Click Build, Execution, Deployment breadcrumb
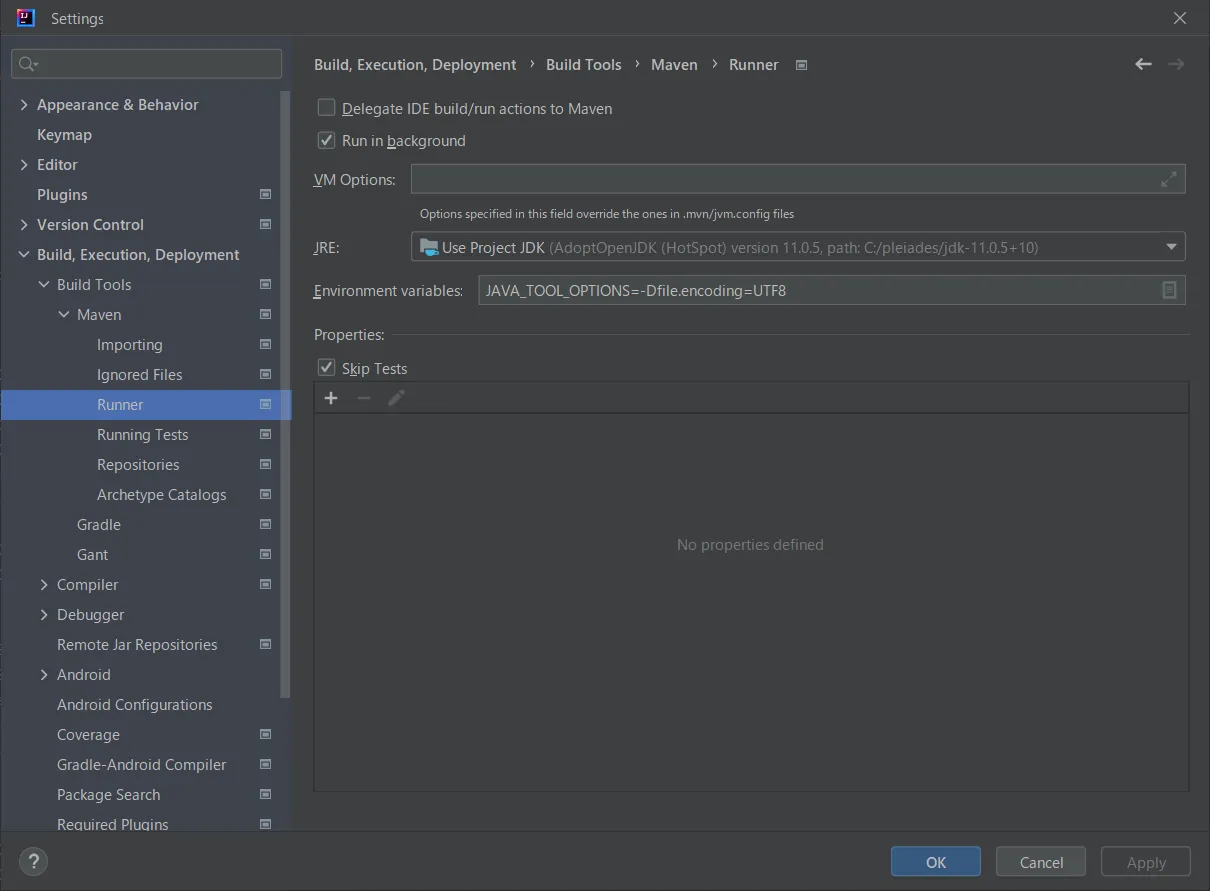Screen dimensions: 1210x891 click(x=415, y=64)
